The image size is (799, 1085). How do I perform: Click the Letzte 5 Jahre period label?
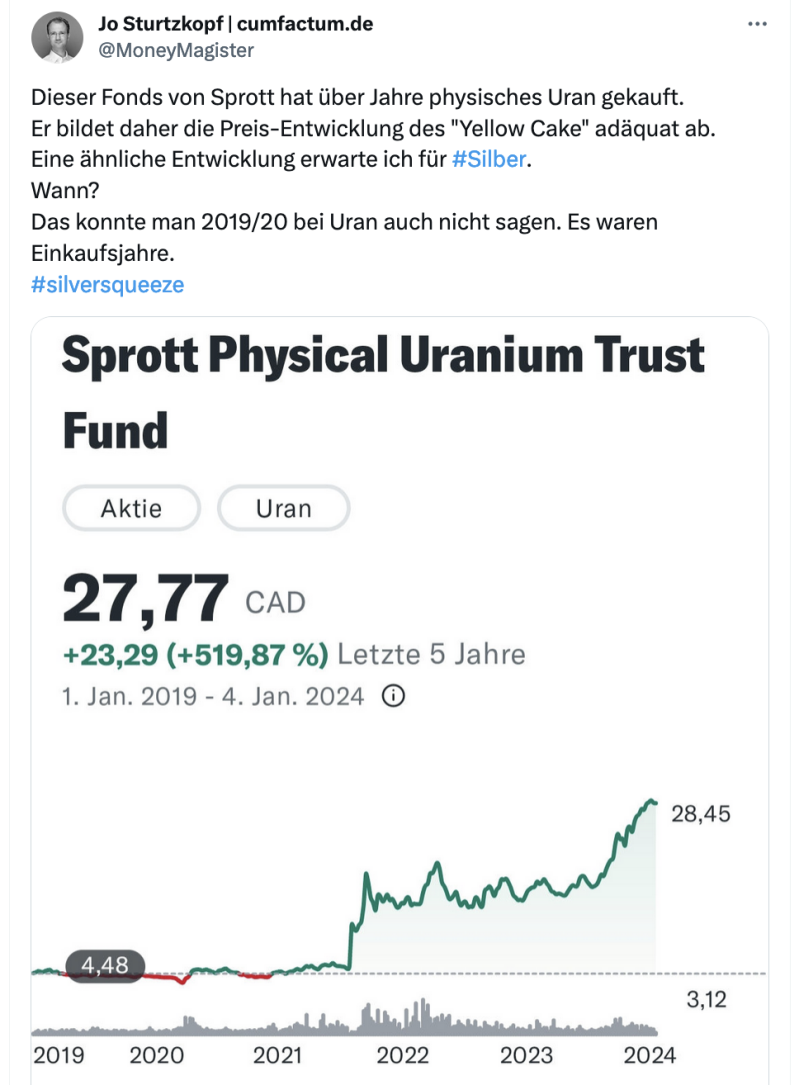(x=431, y=655)
